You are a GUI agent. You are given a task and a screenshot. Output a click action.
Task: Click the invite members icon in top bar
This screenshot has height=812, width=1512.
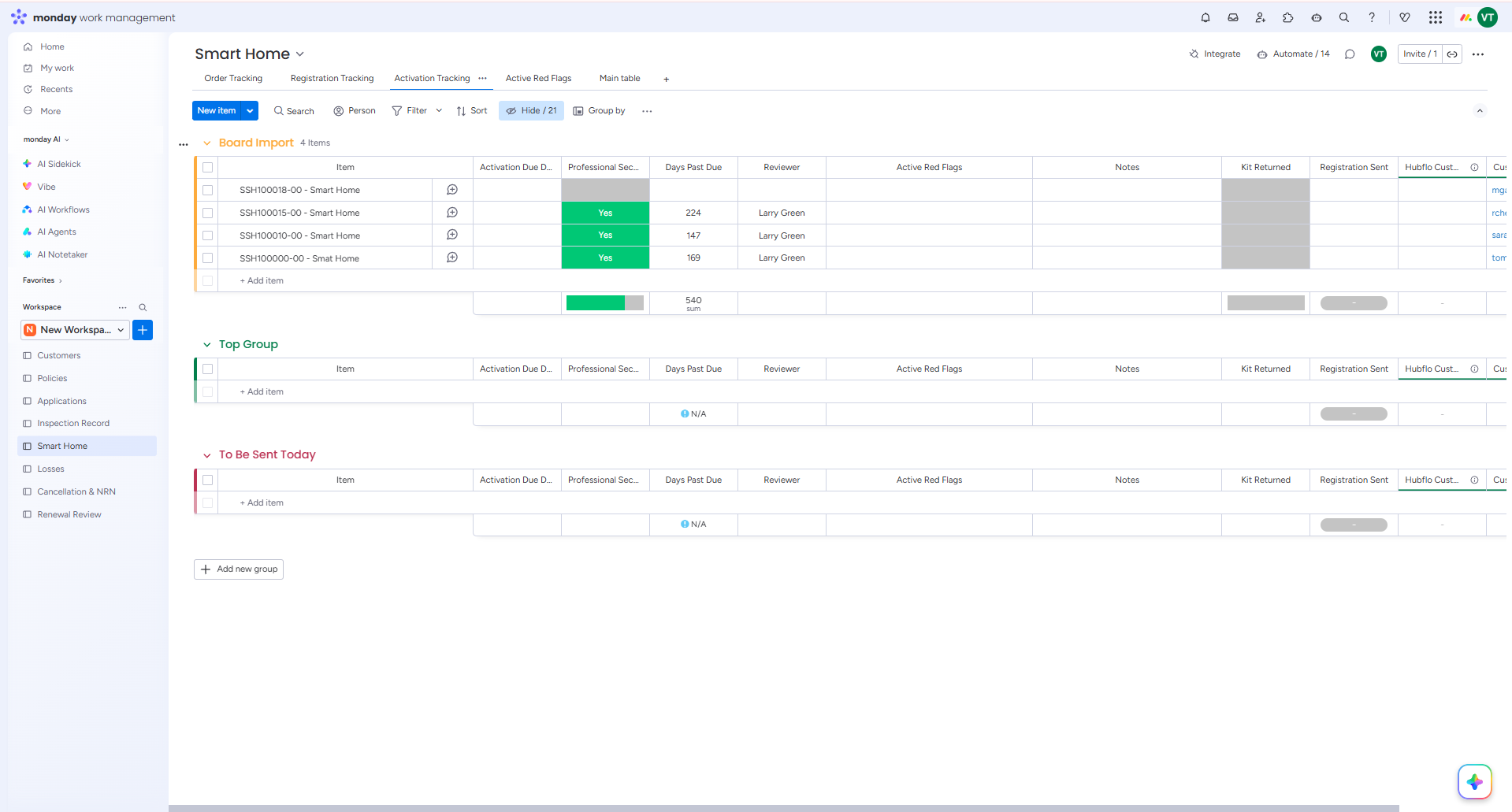[1261, 17]
